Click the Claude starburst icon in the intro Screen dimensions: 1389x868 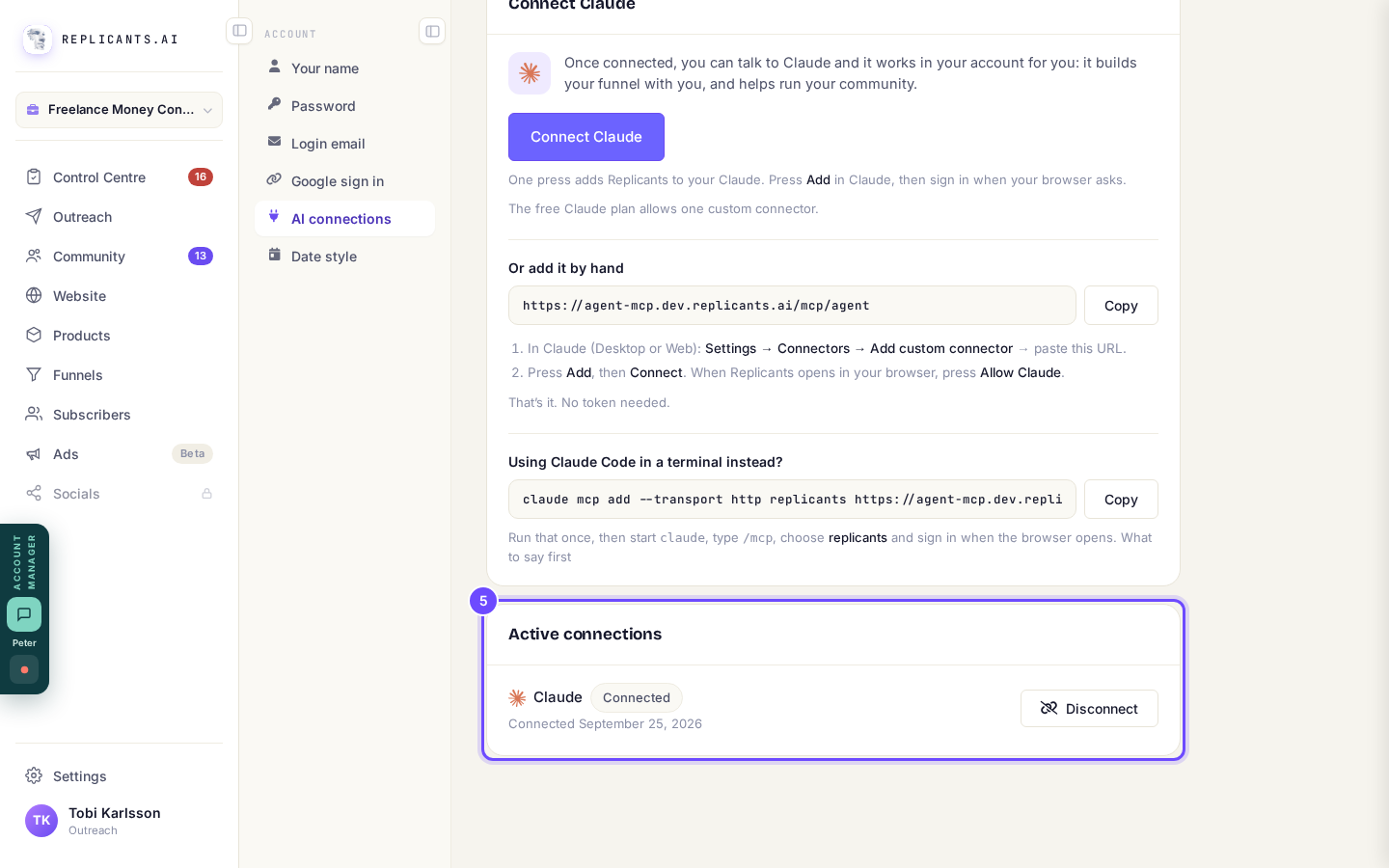pyautogui.click(x=530, y=73)
